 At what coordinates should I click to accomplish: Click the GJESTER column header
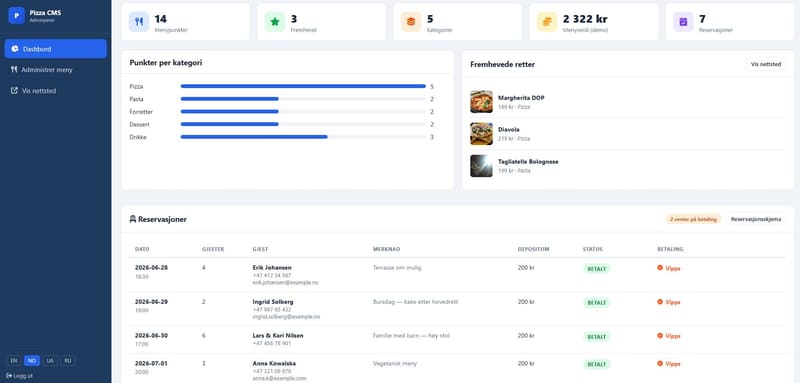[x=213, y=249]
